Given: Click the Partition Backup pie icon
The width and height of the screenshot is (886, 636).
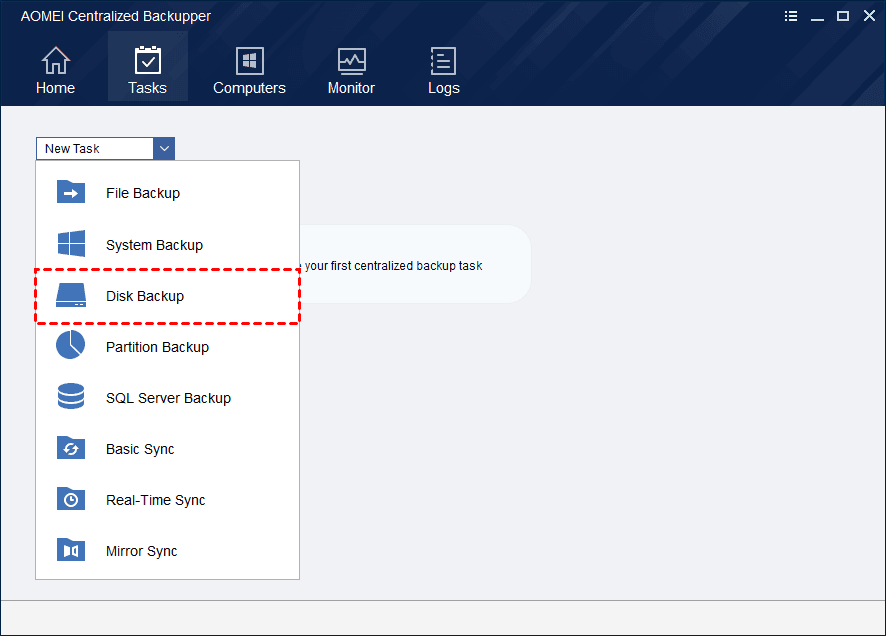Looking at the screenshot, I should (x=71, y=345).
